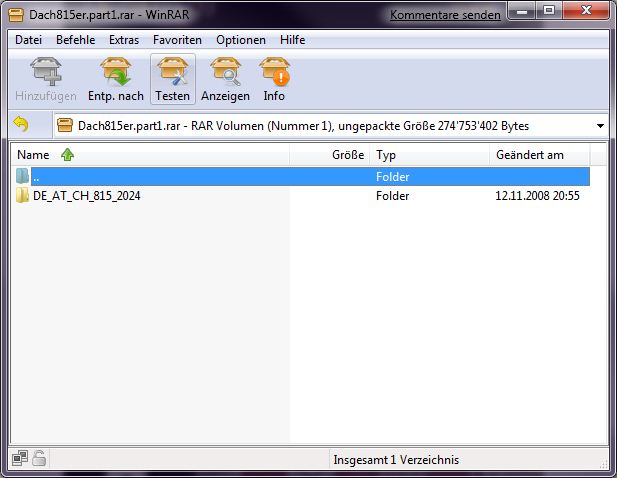Open the Favoriten menu

pyautogui.click(x=177, y=40)
